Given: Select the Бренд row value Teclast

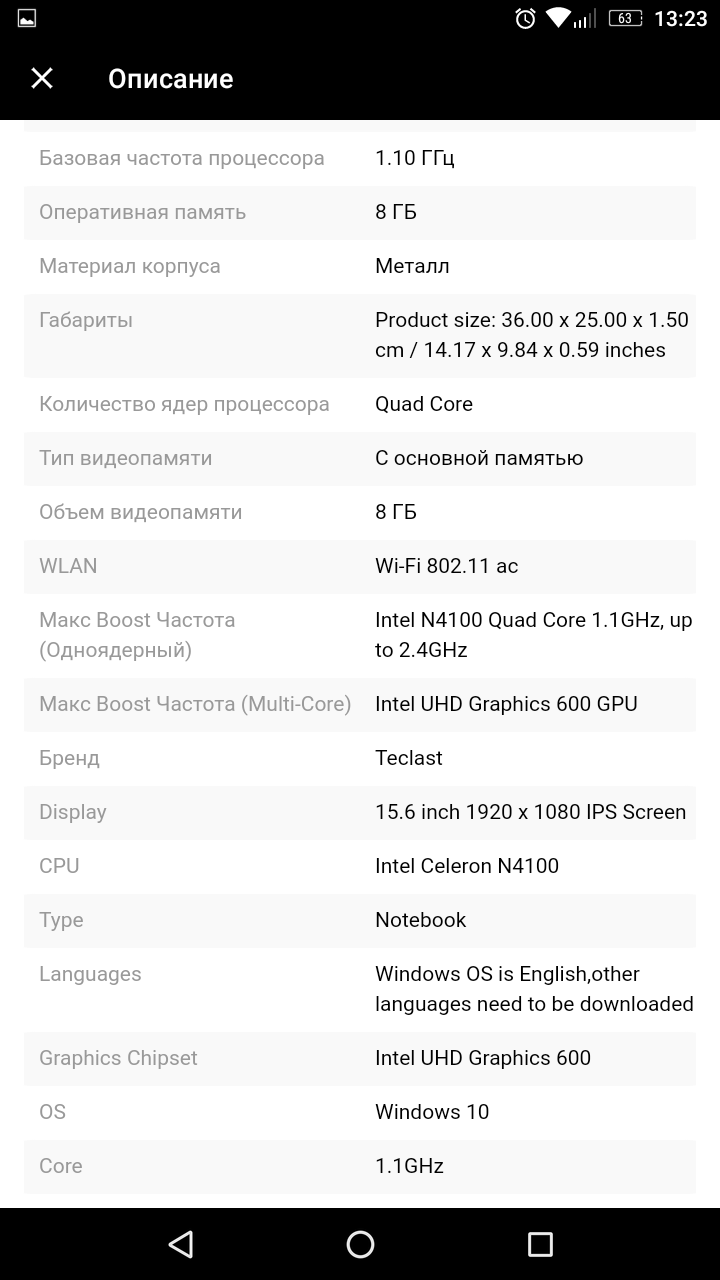Looking at the screenshot, I should 409,758.
